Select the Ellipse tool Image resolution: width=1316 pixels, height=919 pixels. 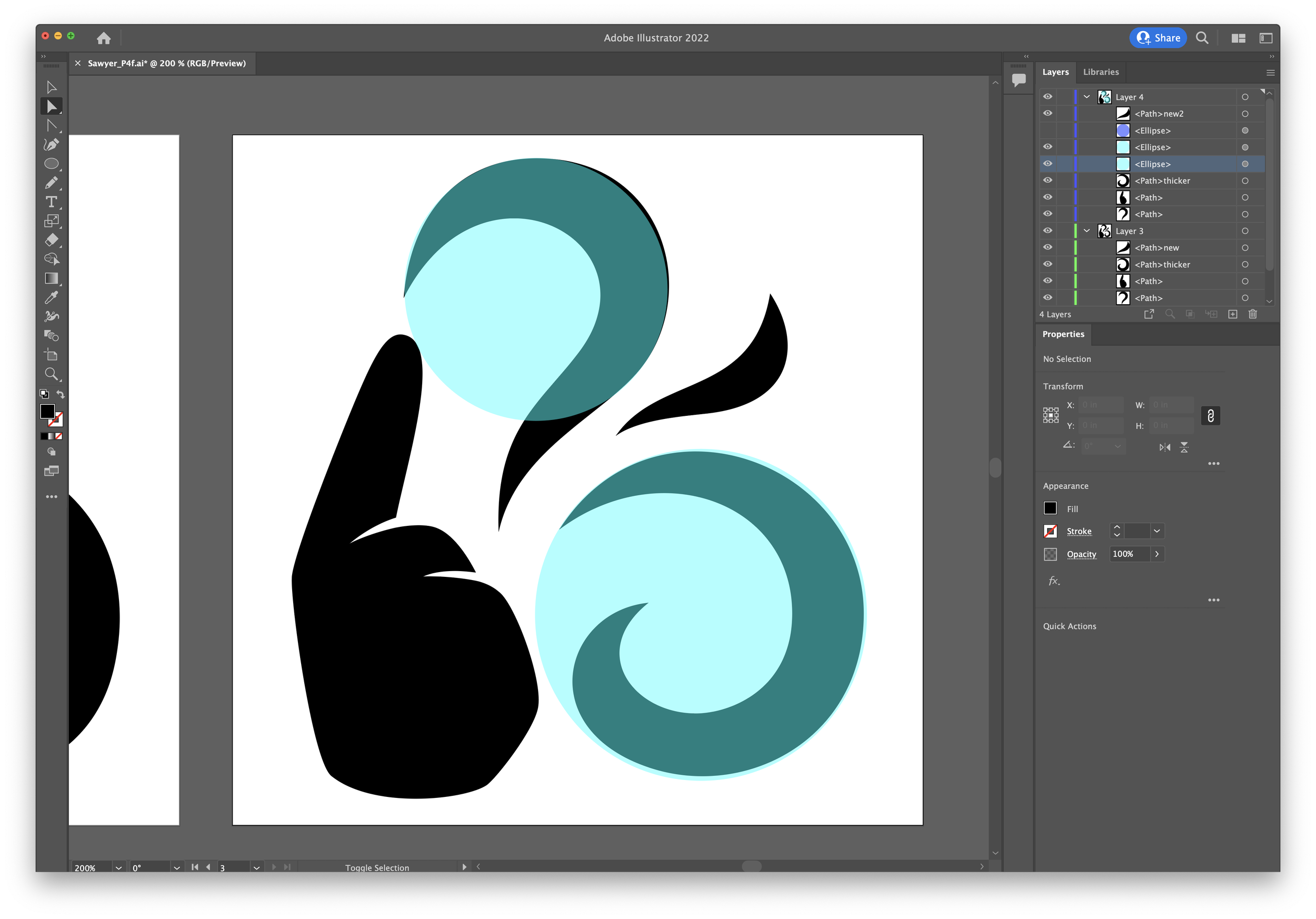point(51,164)
